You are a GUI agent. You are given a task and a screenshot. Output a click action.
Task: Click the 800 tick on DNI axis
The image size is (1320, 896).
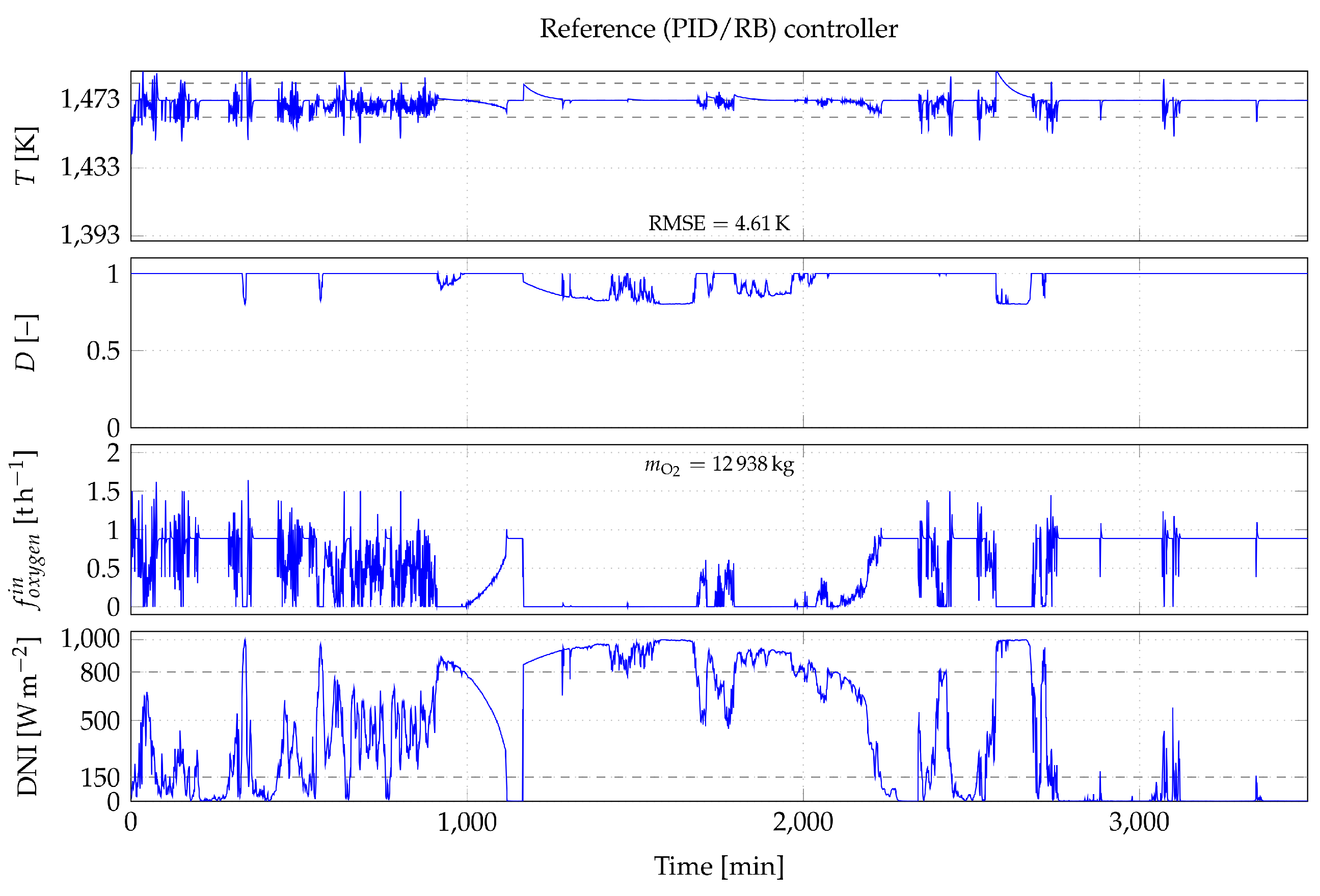pos(99,673)
